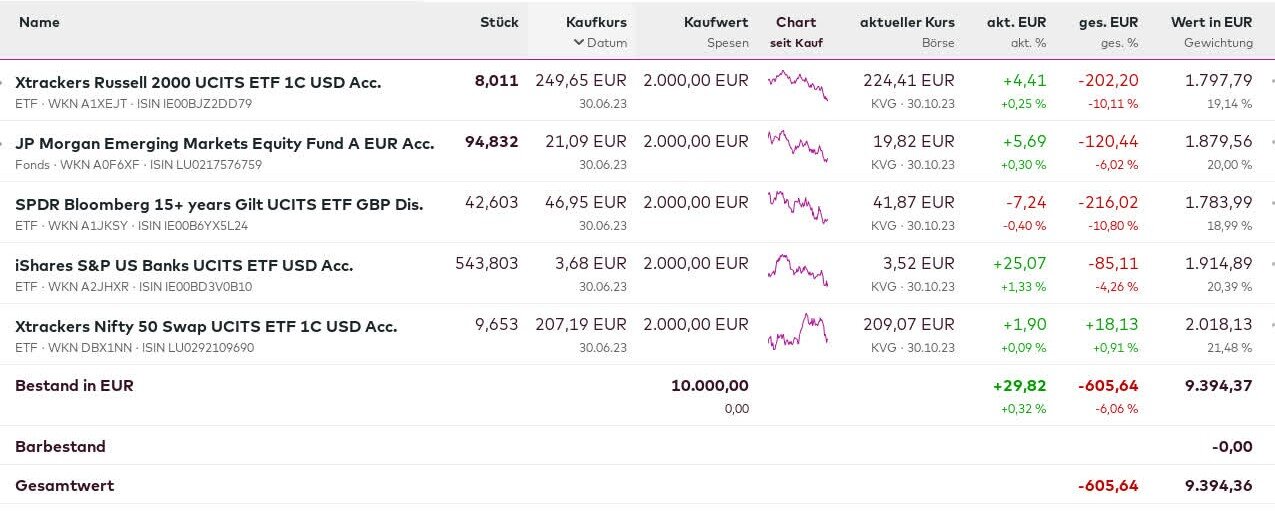Click the 'ges. EUR' column header
Image resolution: width=1275 pixels, height=511 pixels.
pos(1108,22)
